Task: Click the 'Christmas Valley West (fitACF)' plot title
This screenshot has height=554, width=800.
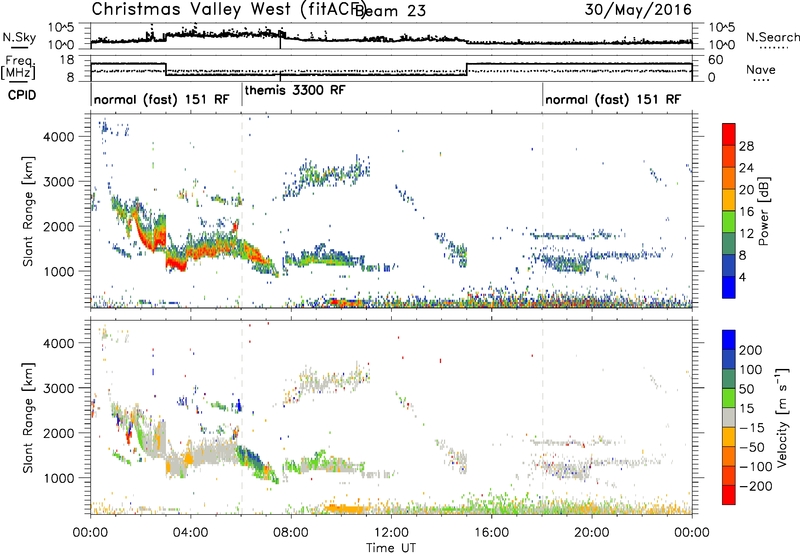Action: (x=228, y=9)
